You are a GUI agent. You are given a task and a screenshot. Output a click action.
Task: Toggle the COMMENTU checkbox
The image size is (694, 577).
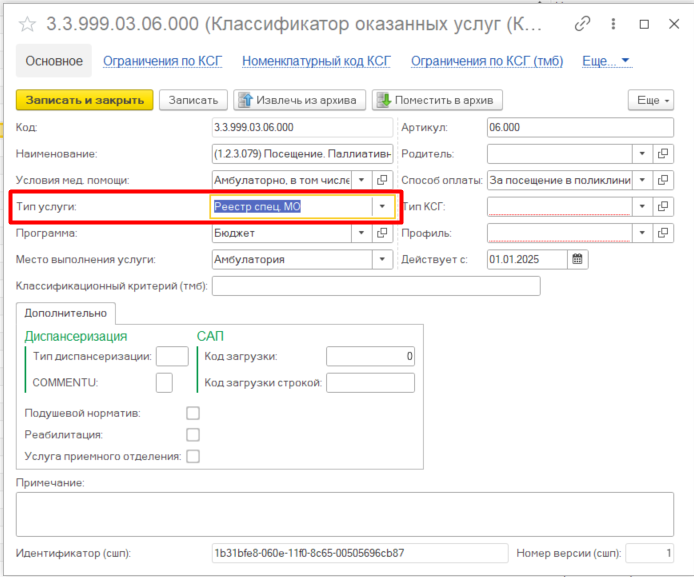164,383
